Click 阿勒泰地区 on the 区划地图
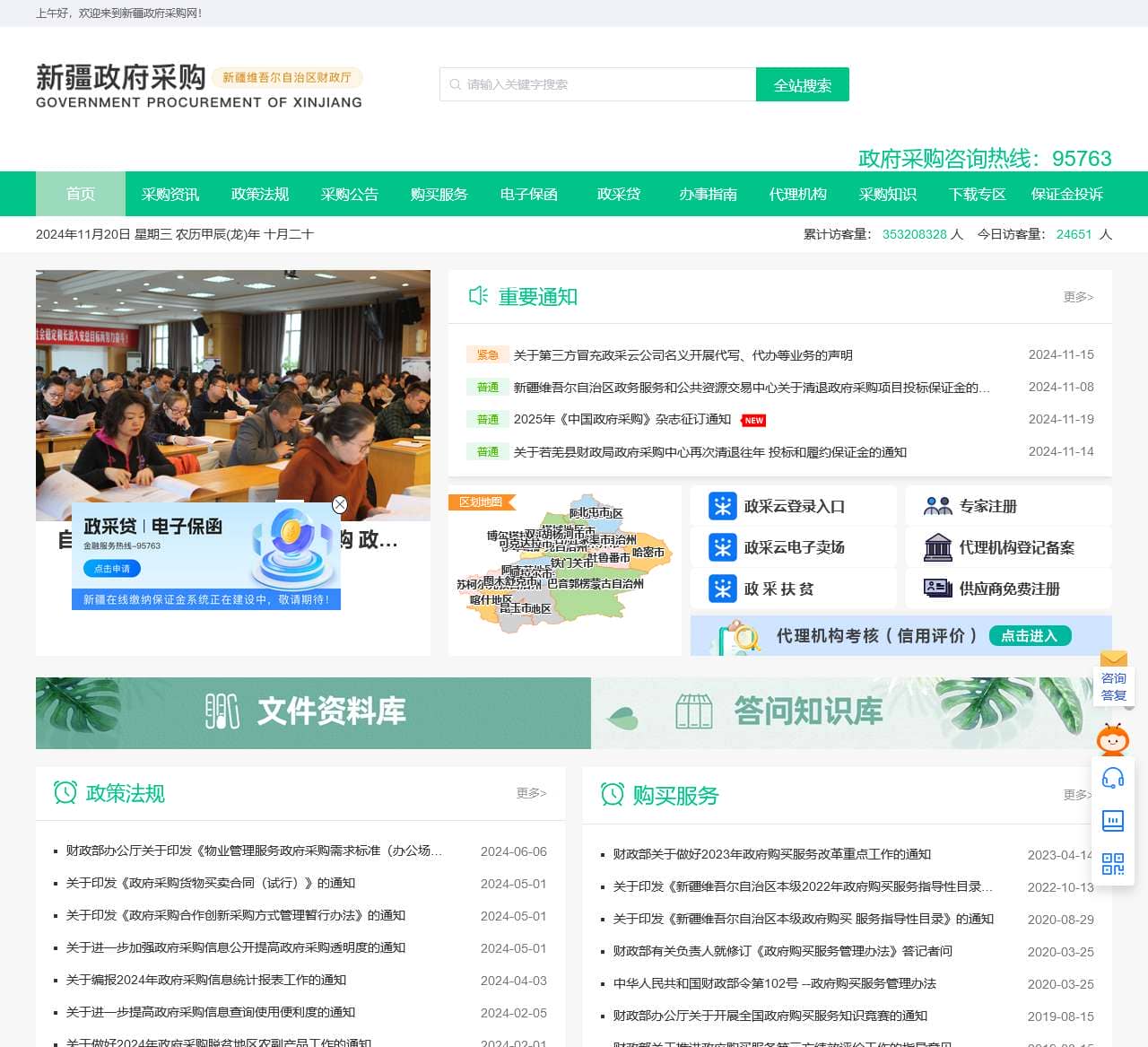 (596, 513)
